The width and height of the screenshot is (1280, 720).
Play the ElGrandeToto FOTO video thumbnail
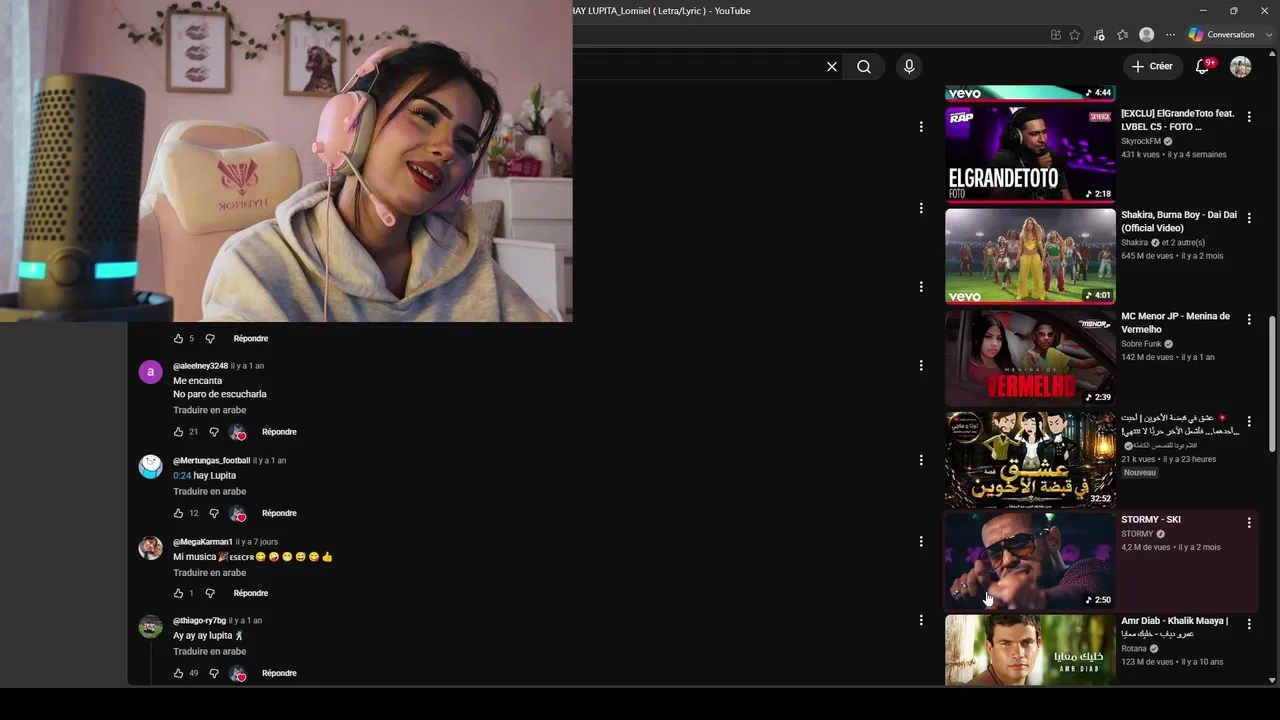point(1030,154)
